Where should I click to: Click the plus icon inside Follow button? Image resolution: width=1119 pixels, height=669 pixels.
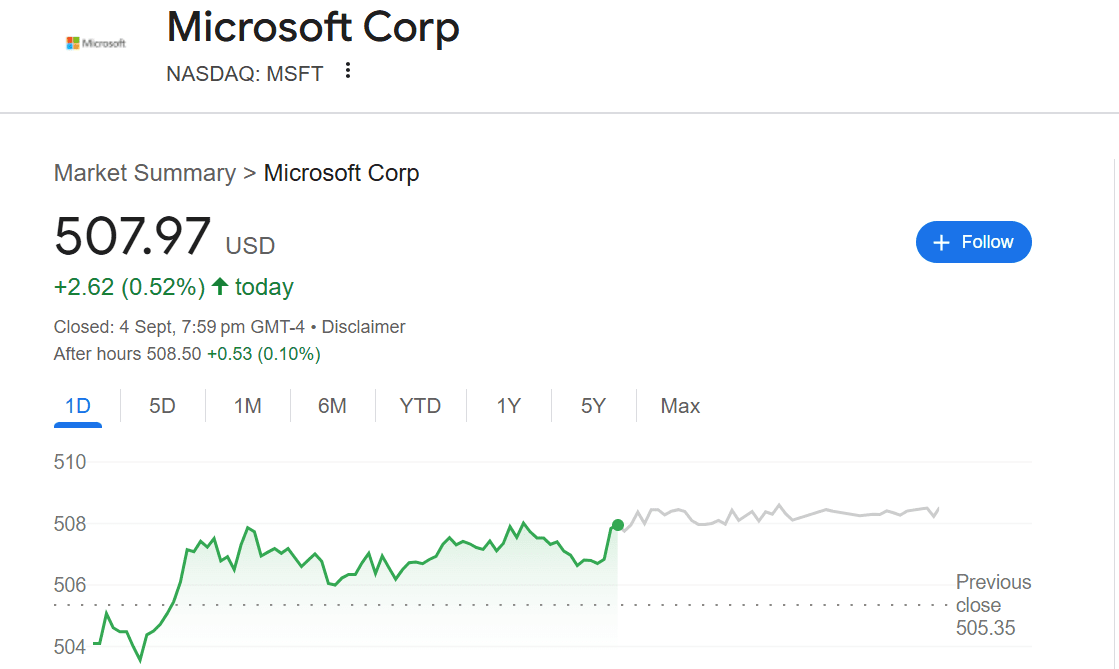941,241
